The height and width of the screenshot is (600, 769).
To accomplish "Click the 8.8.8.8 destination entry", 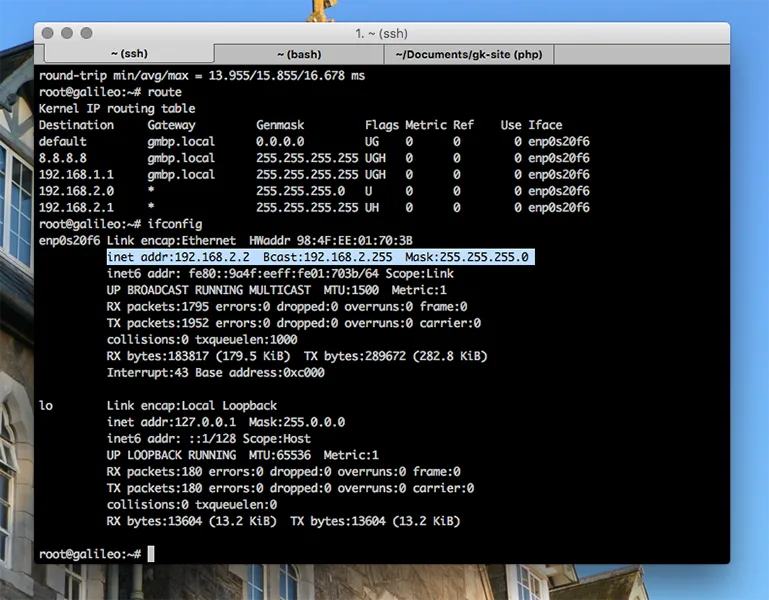I will coord(63,158).
